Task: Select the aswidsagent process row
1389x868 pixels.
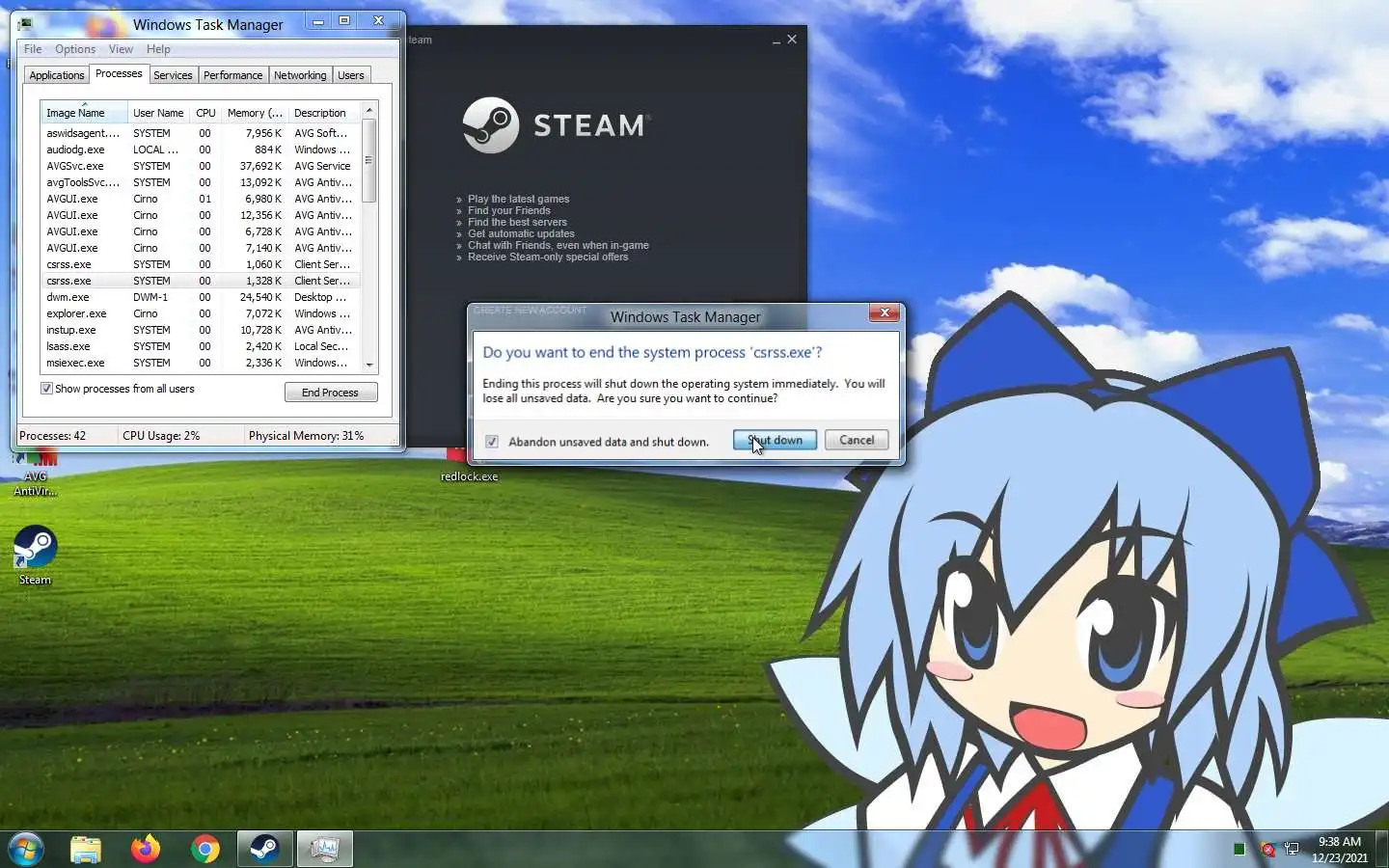Action: point(201,133)
